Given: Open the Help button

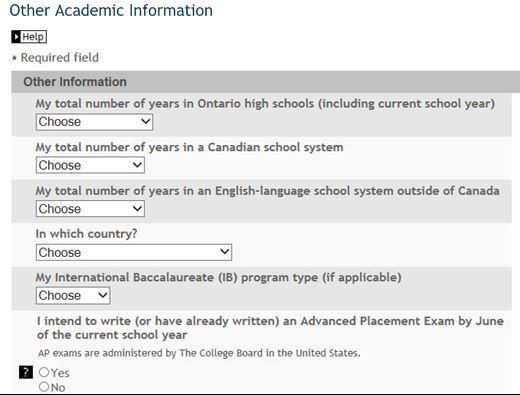Looking at the screenshot, I should pos(29,37).
